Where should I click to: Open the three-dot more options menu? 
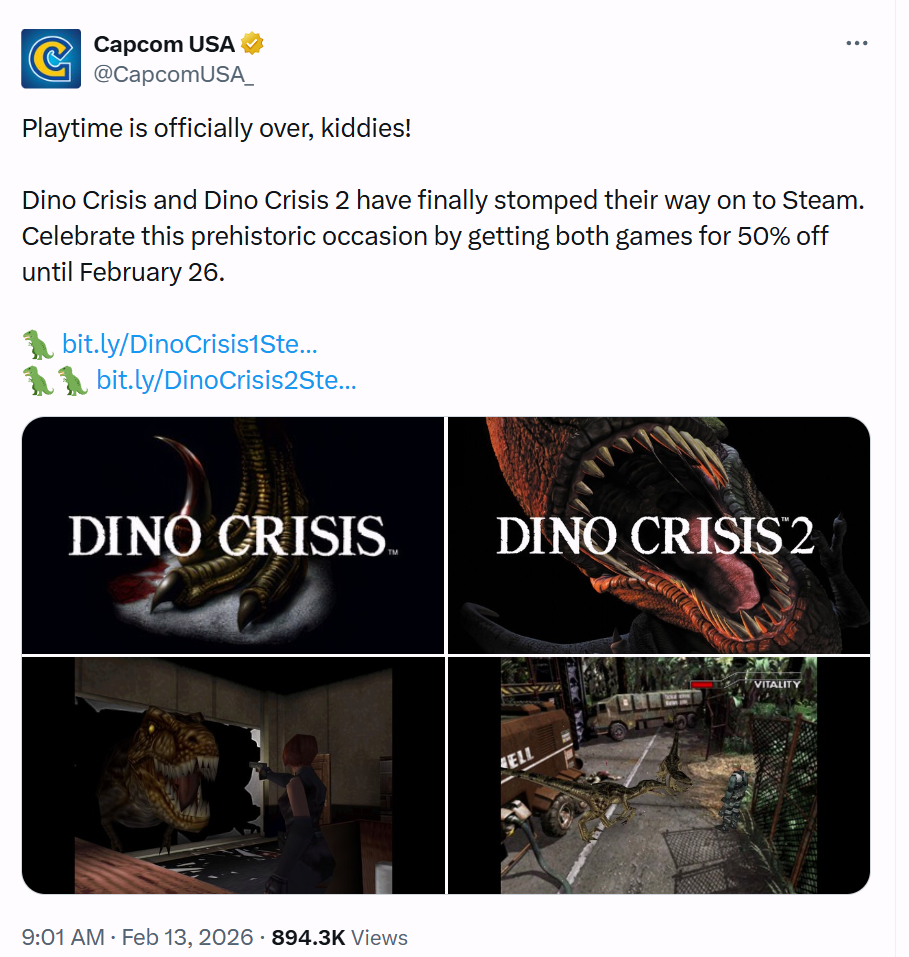[x=857, y=44]
